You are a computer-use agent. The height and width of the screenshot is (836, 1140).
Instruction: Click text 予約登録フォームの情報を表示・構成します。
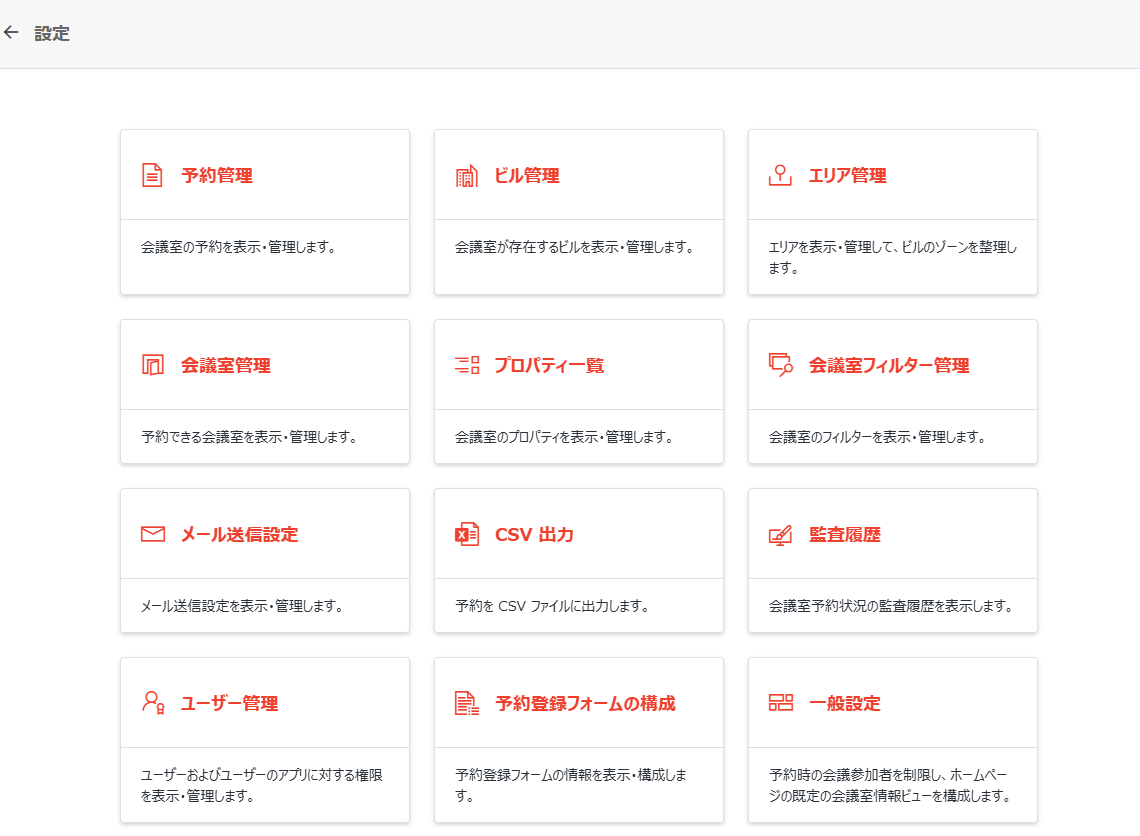(x=571, y=785)
